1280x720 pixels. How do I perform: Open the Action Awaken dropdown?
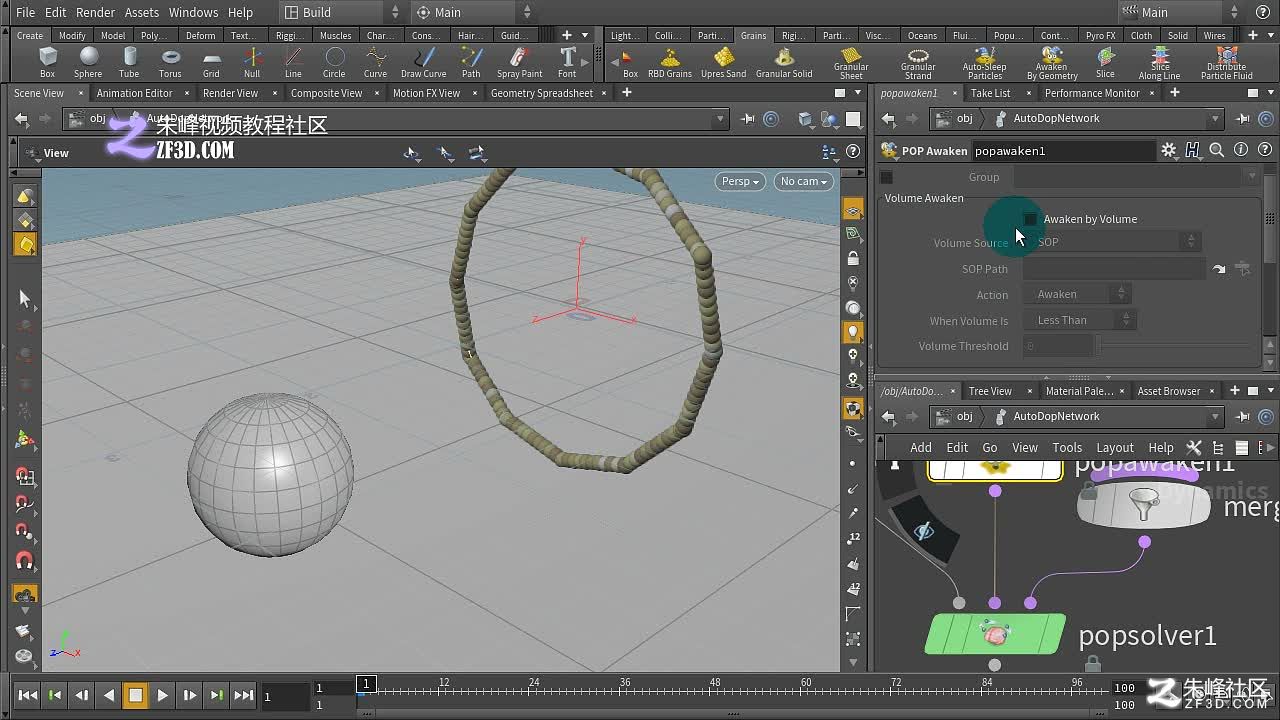1075,294
